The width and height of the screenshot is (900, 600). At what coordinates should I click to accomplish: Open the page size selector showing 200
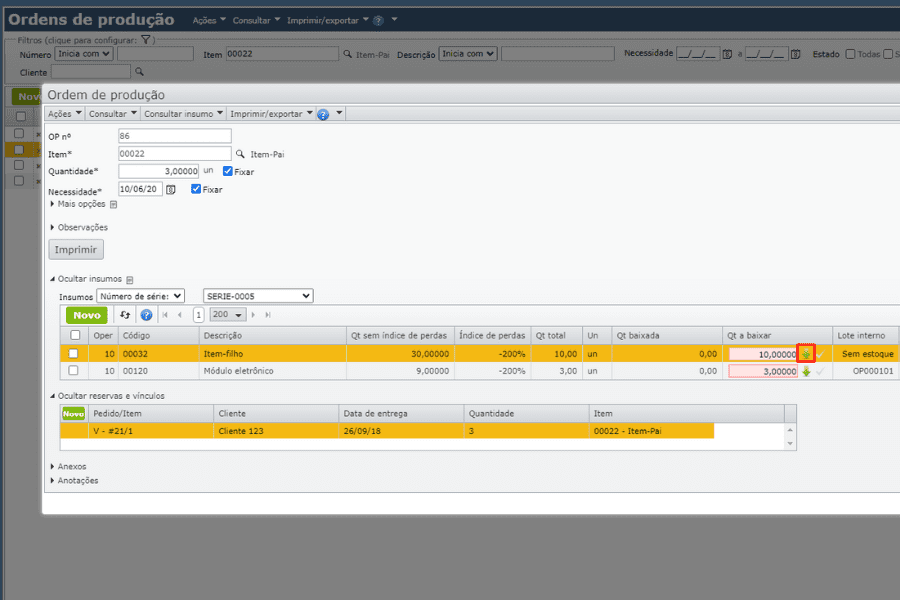click(x=226, y=315)
